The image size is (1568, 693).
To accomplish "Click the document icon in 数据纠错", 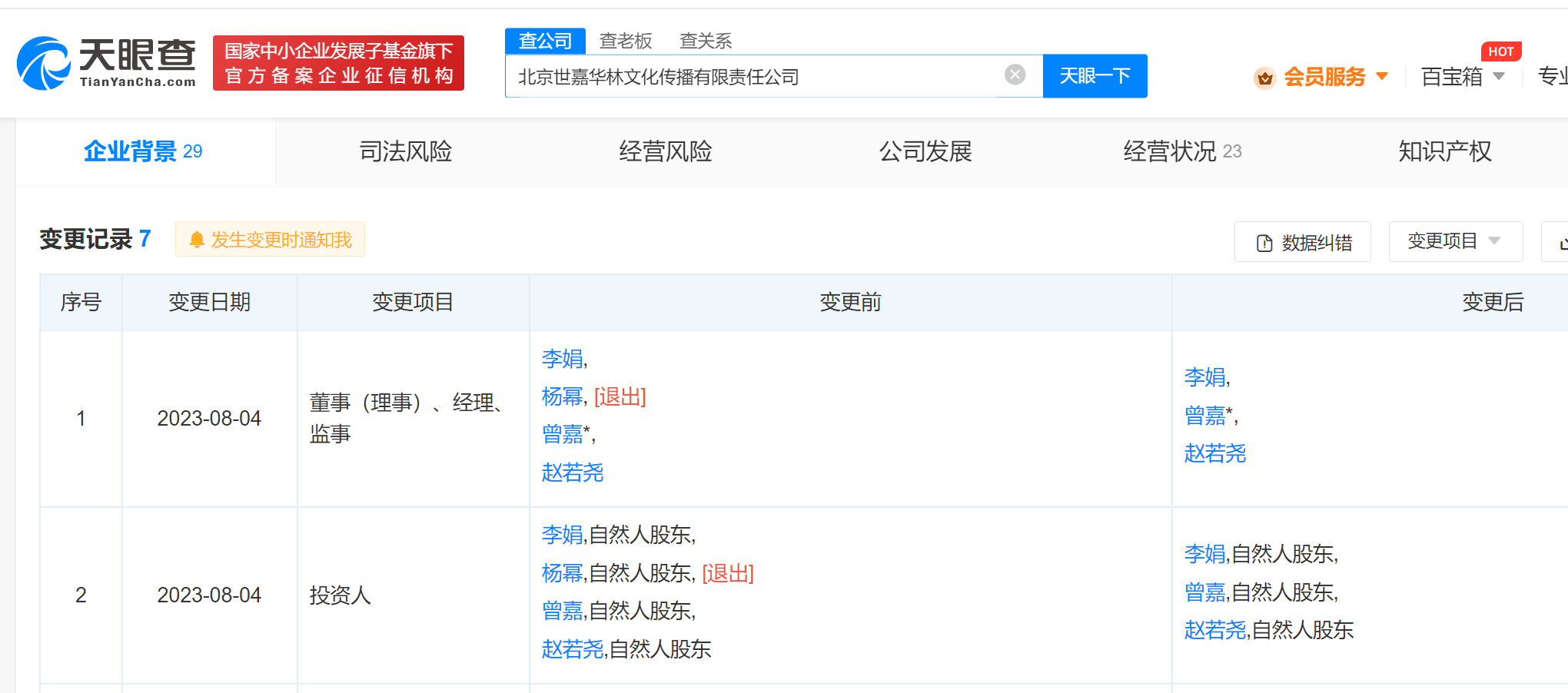I will pos(1264,243).
